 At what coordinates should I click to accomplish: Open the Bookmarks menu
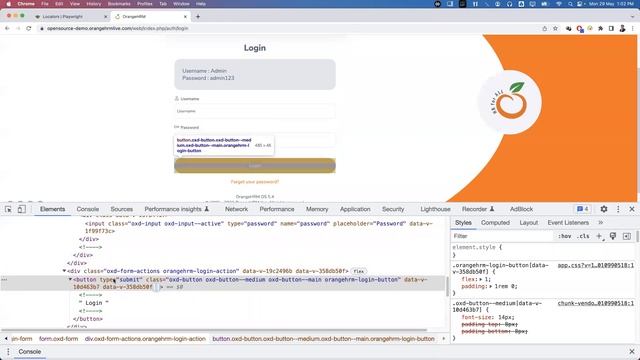point(119,4)
